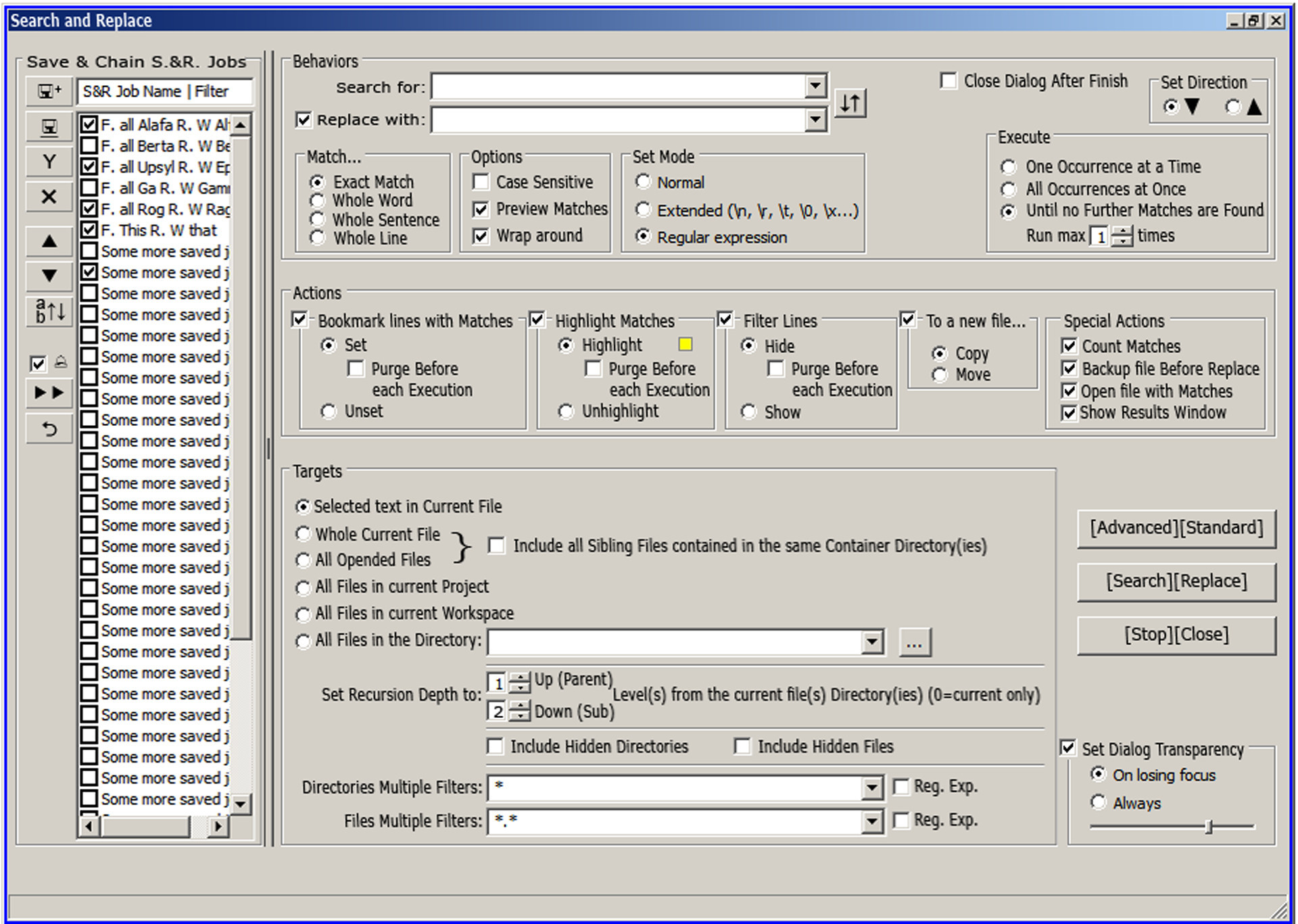The image size is (1298, 924).
Task: Toggle Bookmark lines with Matches
Action: coord(299,320)
